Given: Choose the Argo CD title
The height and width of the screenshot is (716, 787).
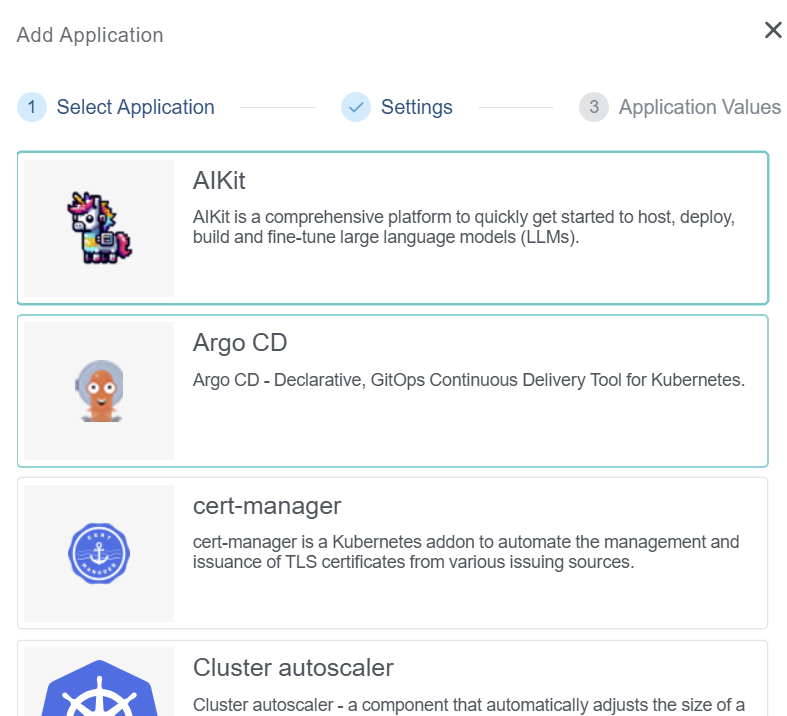Looking at the screenshot, I should [240, 343].
